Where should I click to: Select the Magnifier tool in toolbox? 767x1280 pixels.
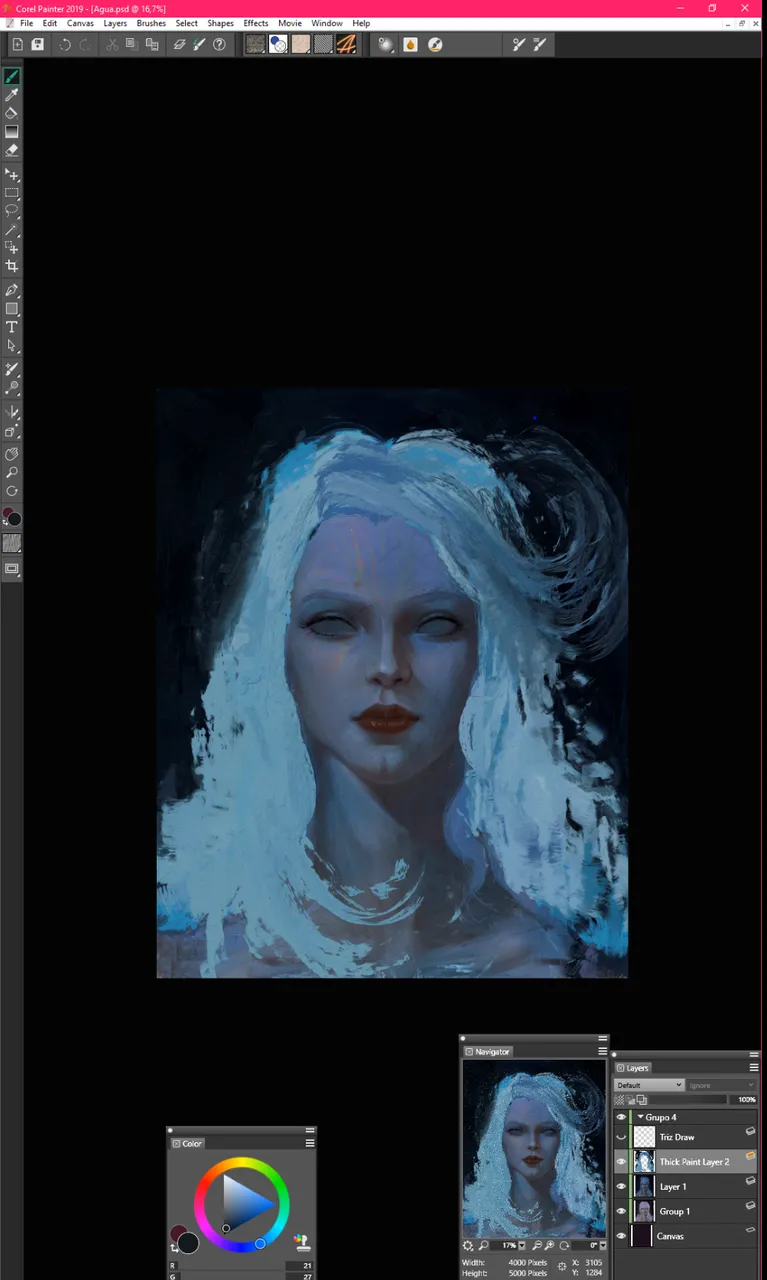click(x=12, y=472)
